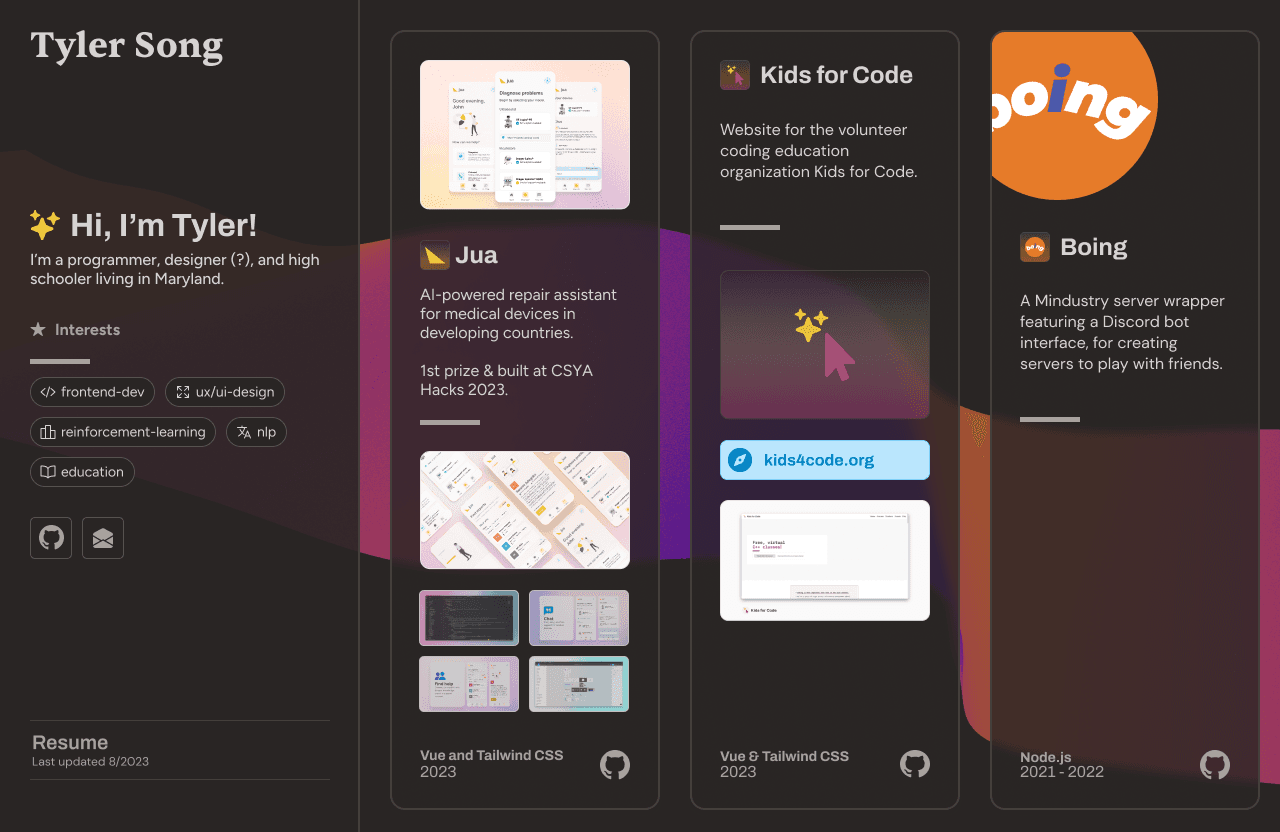Open the Jua tilted screens collage image
Viewport: 1280px width, 832px height.
tap(525, 510)
